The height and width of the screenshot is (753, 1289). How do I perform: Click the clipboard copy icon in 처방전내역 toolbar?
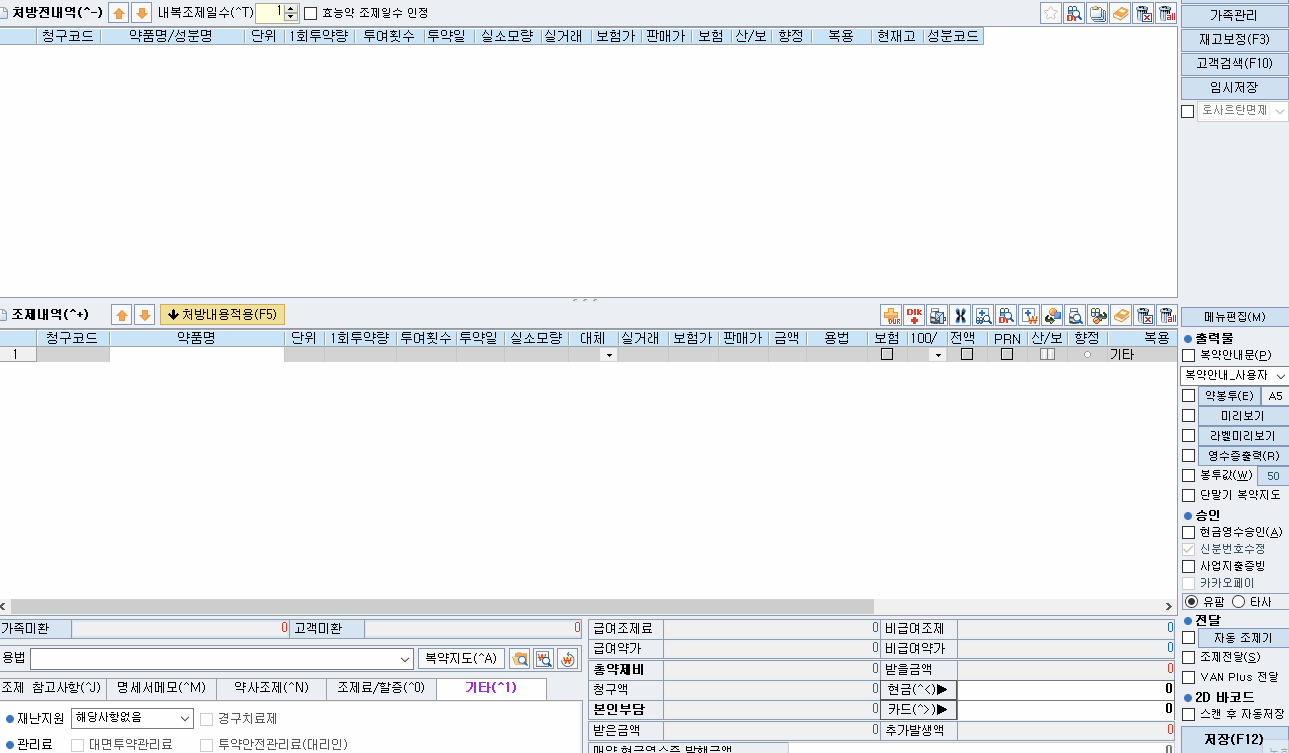click(x=1098, y=13)
